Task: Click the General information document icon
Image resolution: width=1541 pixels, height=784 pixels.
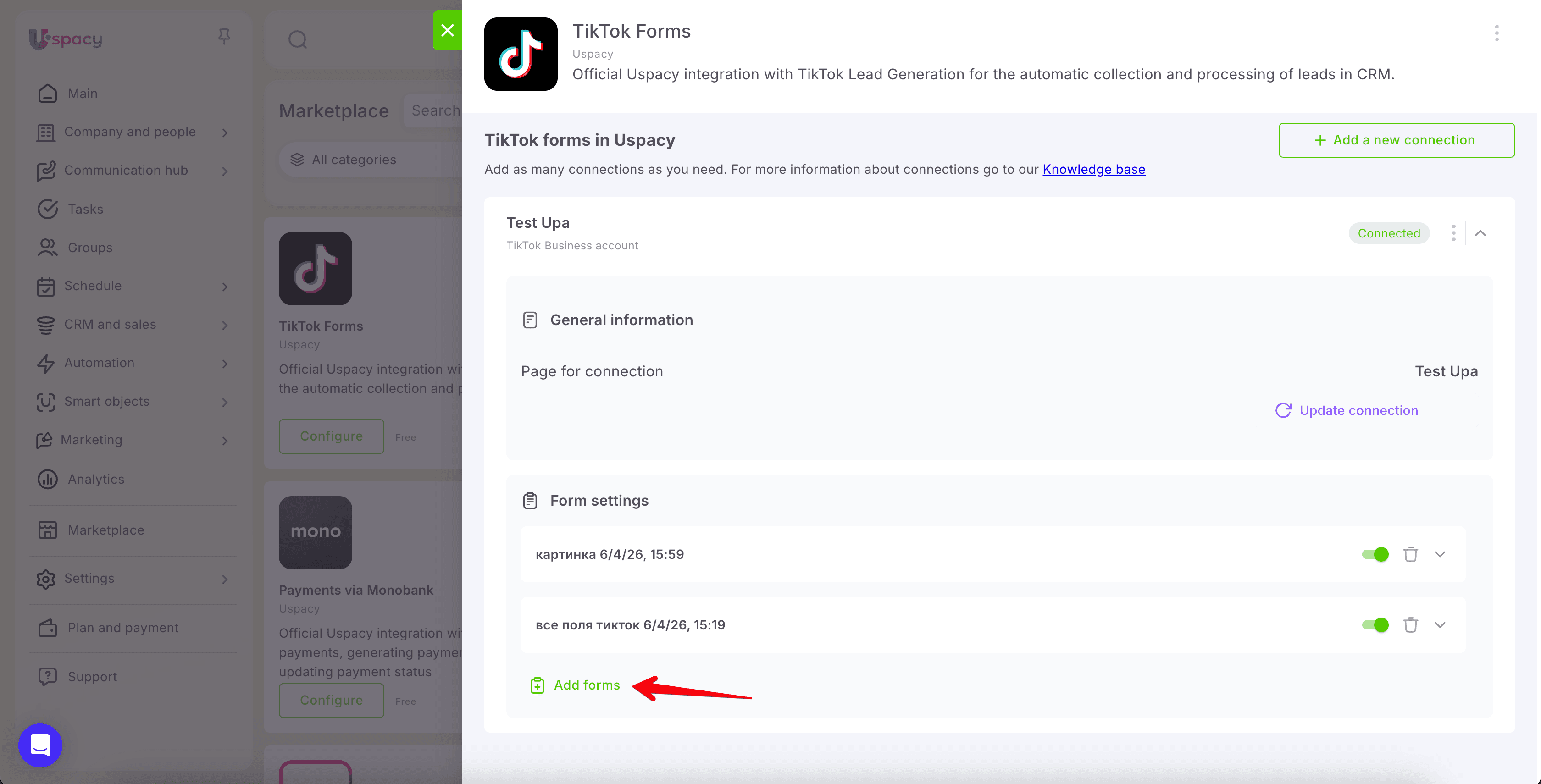Action: pos(530,320)
